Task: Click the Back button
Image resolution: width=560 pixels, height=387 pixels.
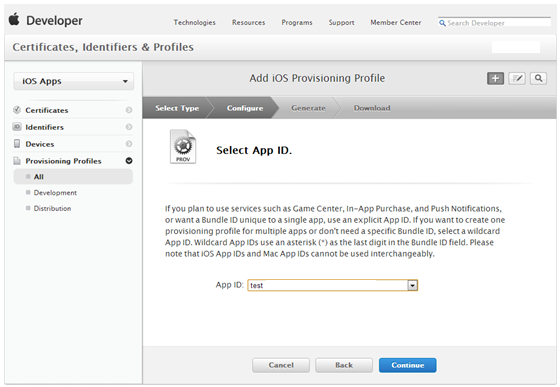Action: [344, 365]
